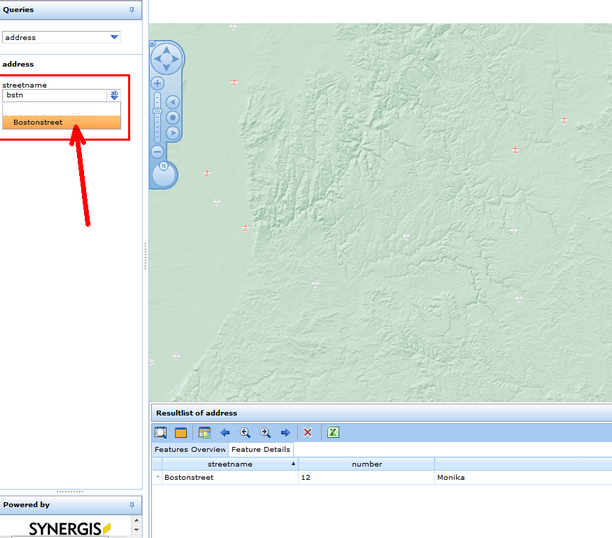Viewport: 612px width, 538px height.
Task: Click the sidebar vertical splitter handle
Action: coord(146,256)
